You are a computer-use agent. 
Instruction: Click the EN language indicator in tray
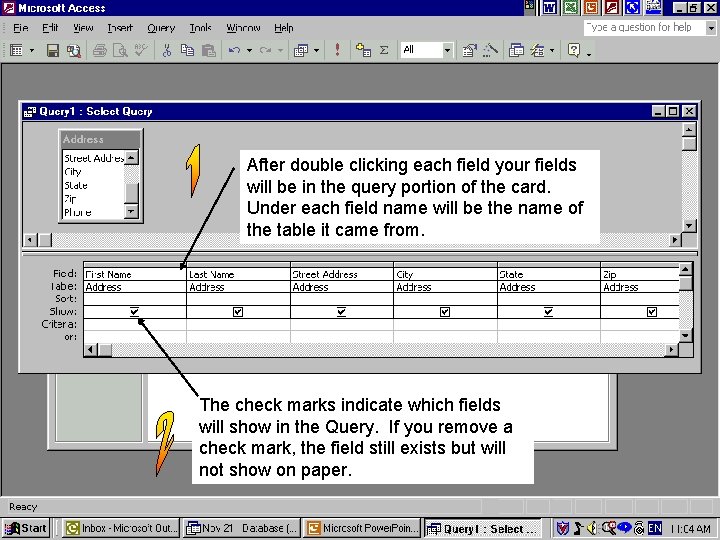[x=655, y=529]
